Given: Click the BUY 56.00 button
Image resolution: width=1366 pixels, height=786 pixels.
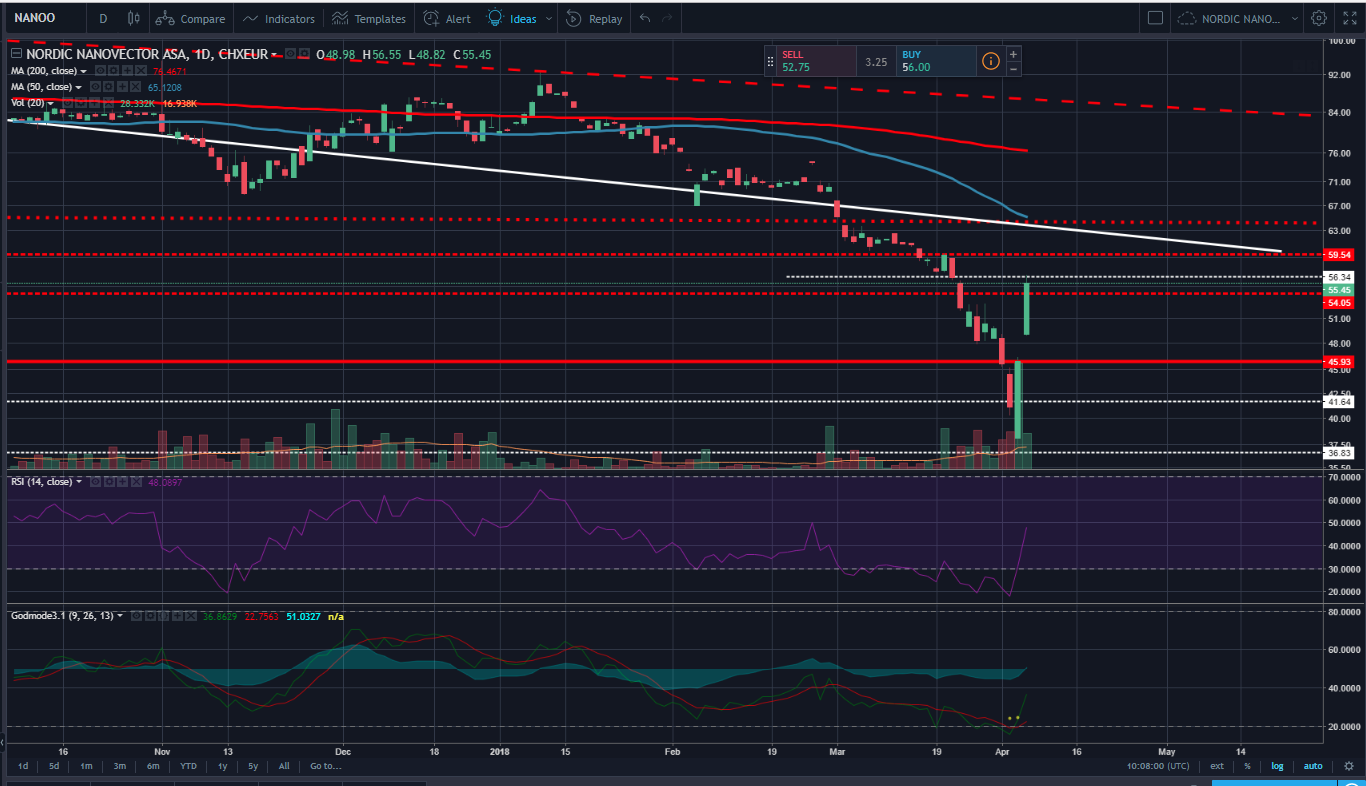Looking at the screenshot, I should tap(937, 61).
